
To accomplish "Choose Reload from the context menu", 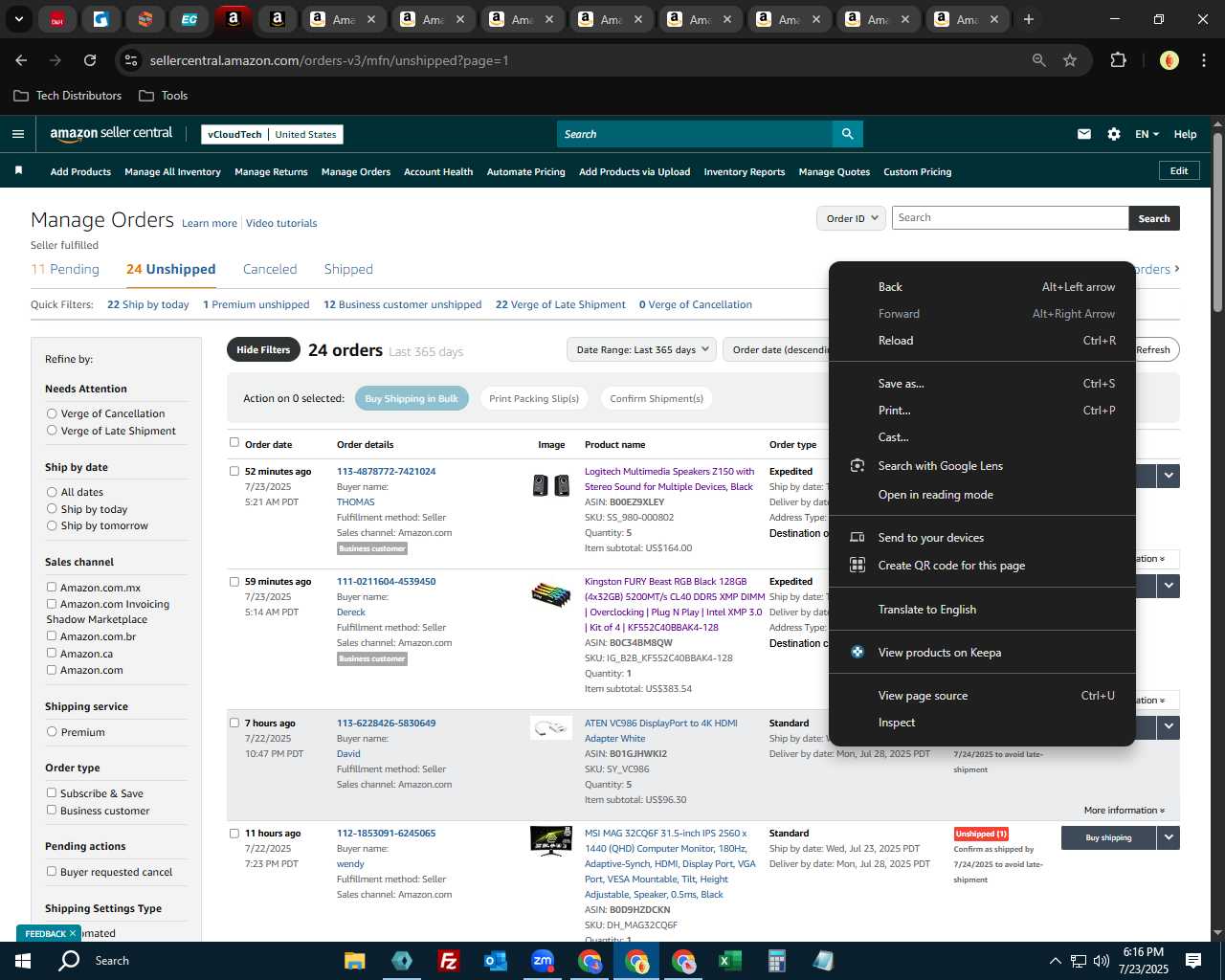I will (x=982, y=341).
